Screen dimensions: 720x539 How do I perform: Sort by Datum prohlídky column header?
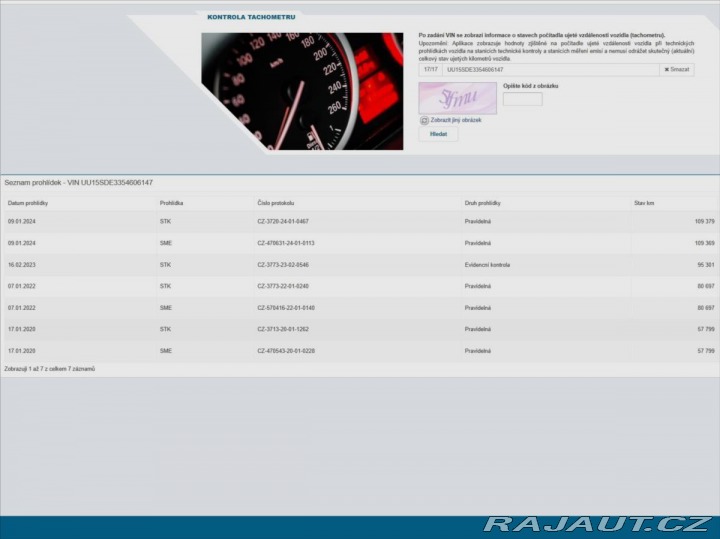[x=28, y=203]
